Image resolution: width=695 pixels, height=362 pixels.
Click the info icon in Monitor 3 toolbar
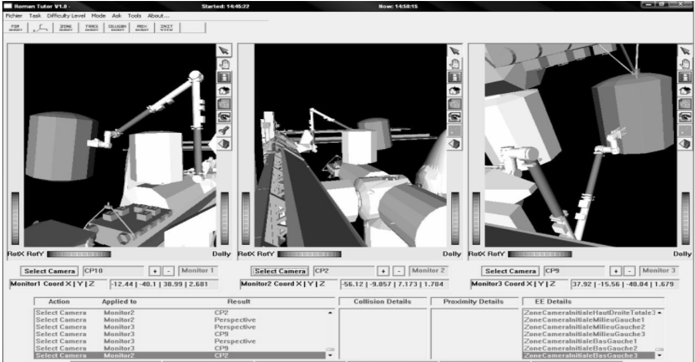point(685,77)
